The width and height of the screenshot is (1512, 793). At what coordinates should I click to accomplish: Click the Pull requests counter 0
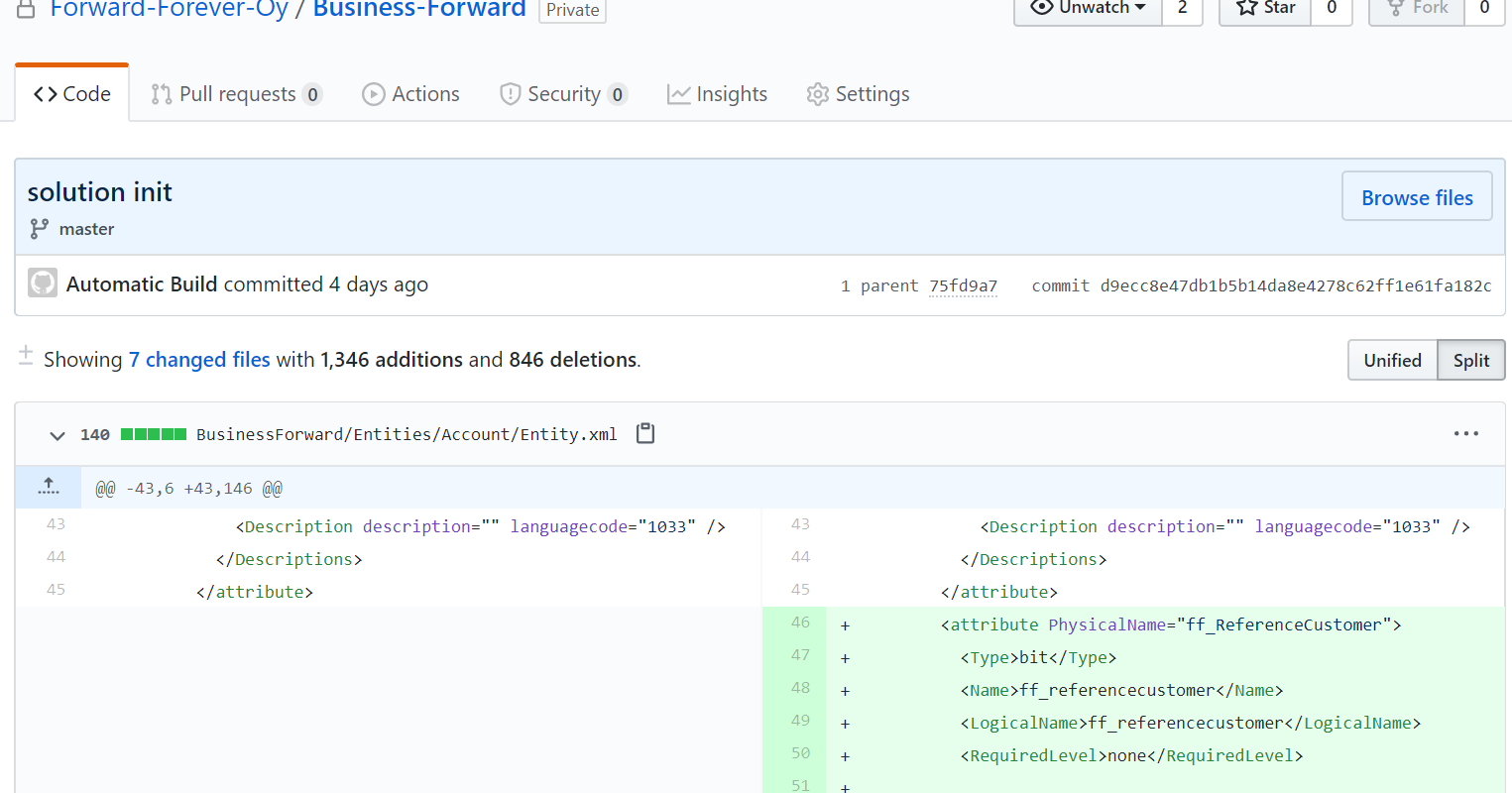312,95
